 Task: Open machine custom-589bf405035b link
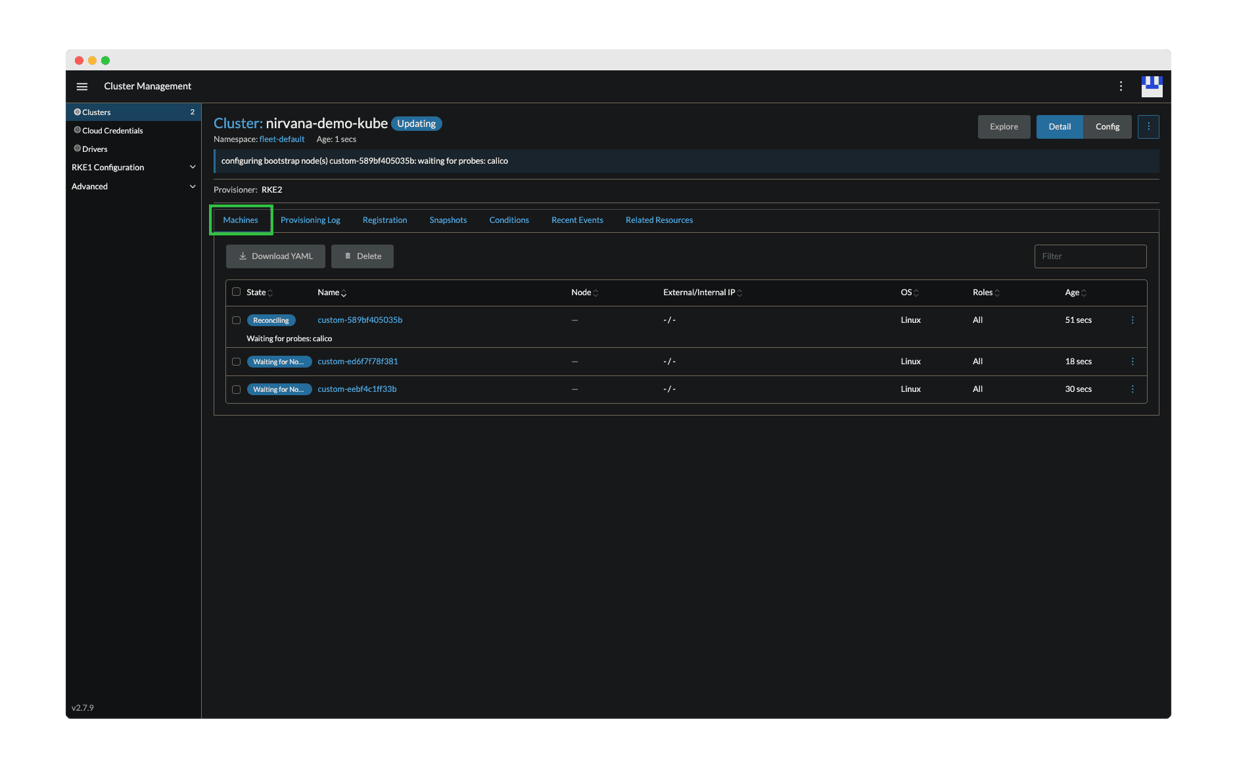360,320
